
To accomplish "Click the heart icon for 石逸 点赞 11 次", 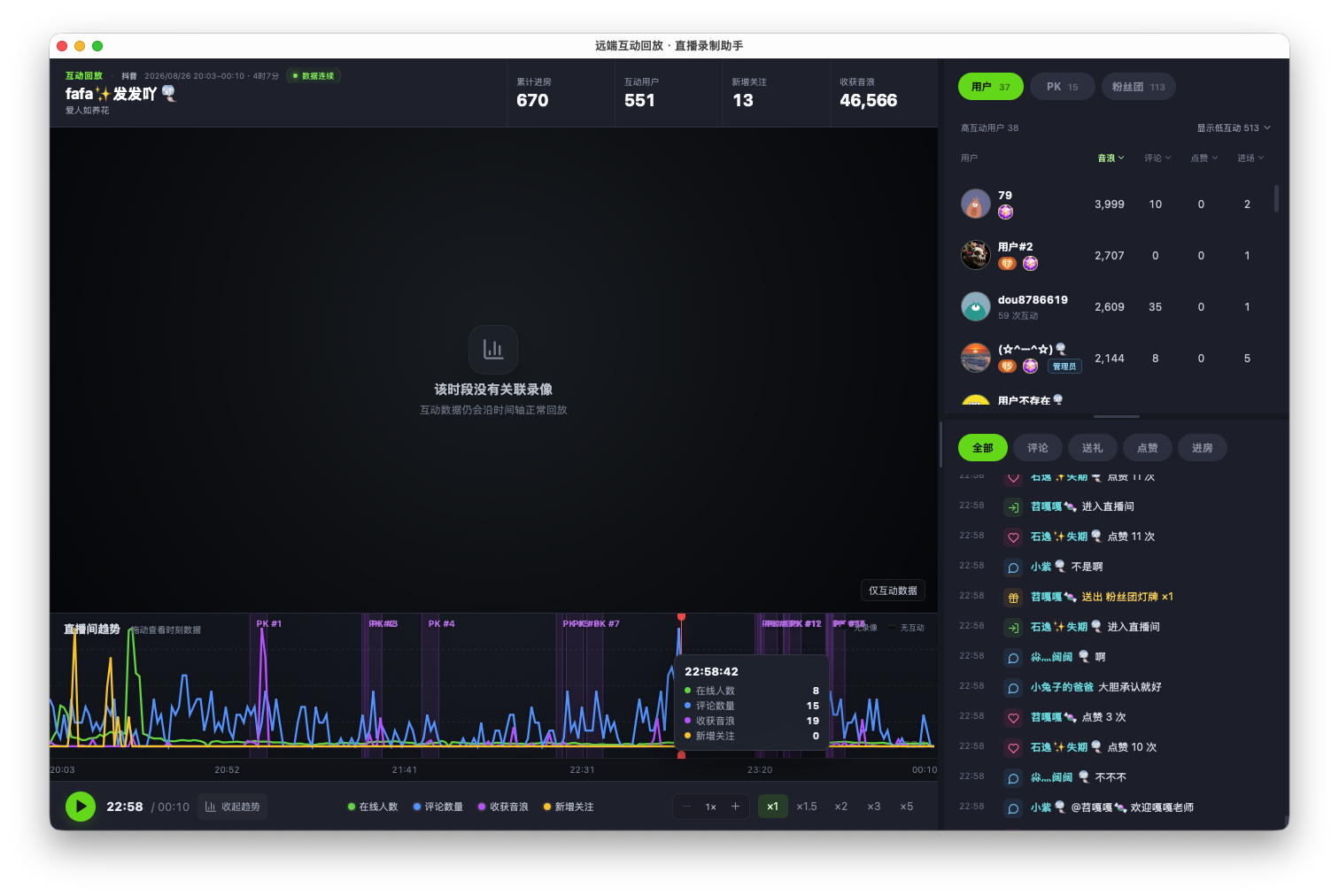I will click(x=1013, y=537).
